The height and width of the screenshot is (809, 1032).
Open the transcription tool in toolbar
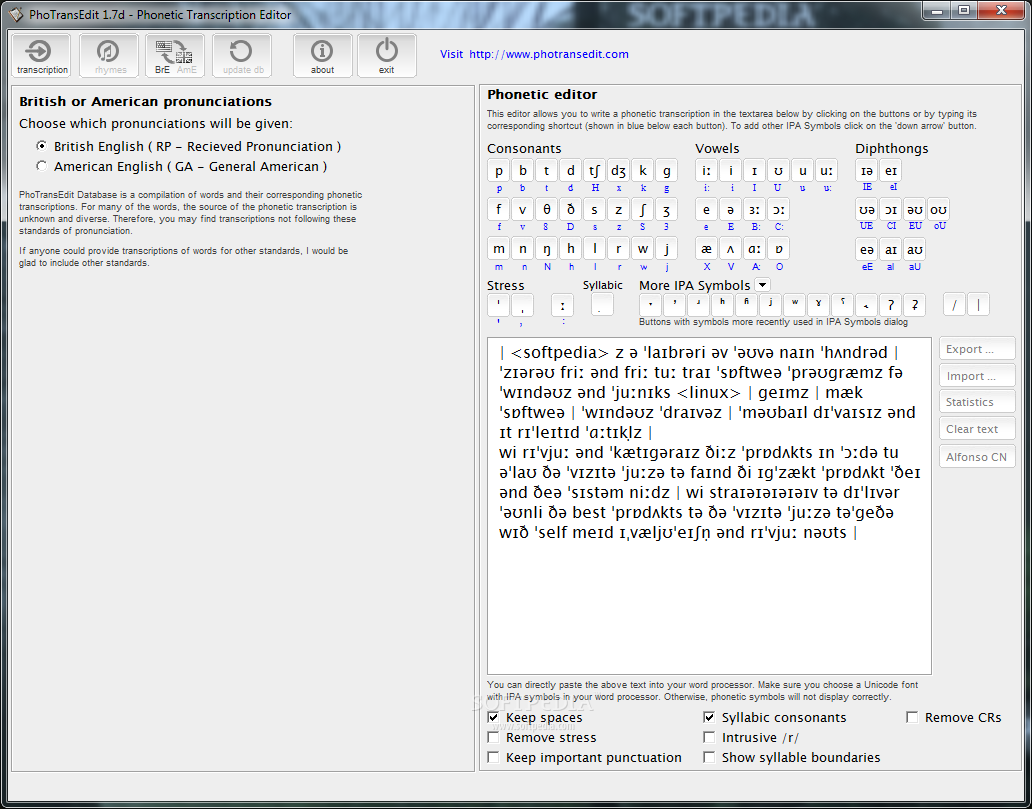(41, 56)
